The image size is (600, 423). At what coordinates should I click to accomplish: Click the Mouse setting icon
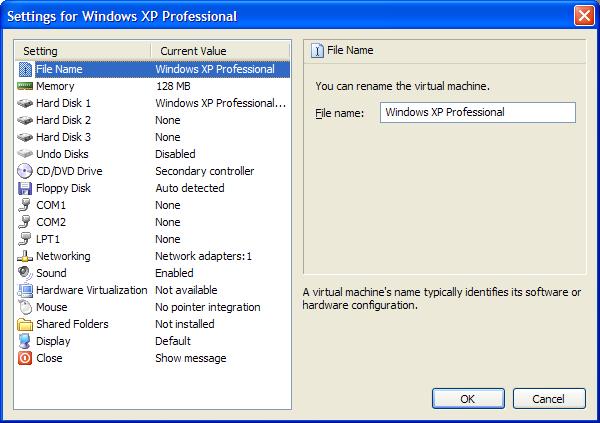[25, 307]
